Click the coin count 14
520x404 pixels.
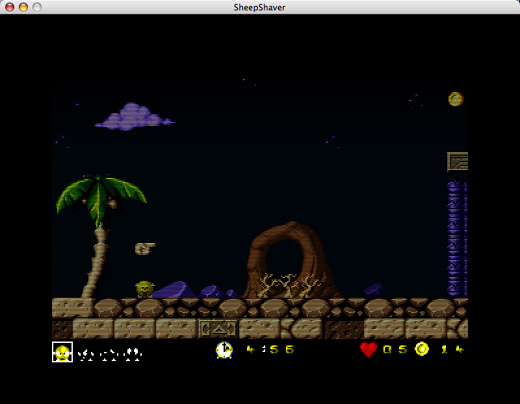coord(452,349)
